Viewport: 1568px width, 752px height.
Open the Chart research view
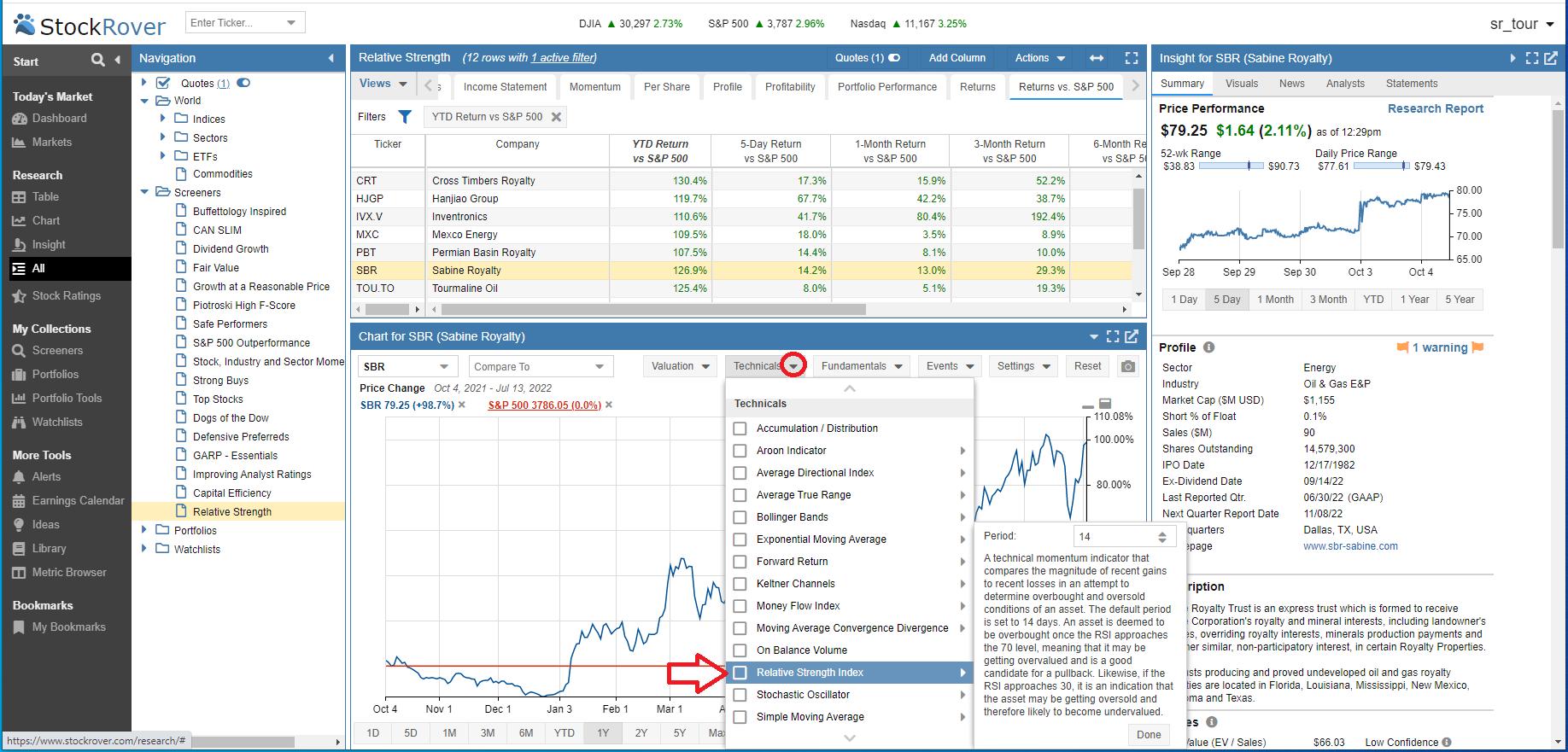(x=36, y=221)
